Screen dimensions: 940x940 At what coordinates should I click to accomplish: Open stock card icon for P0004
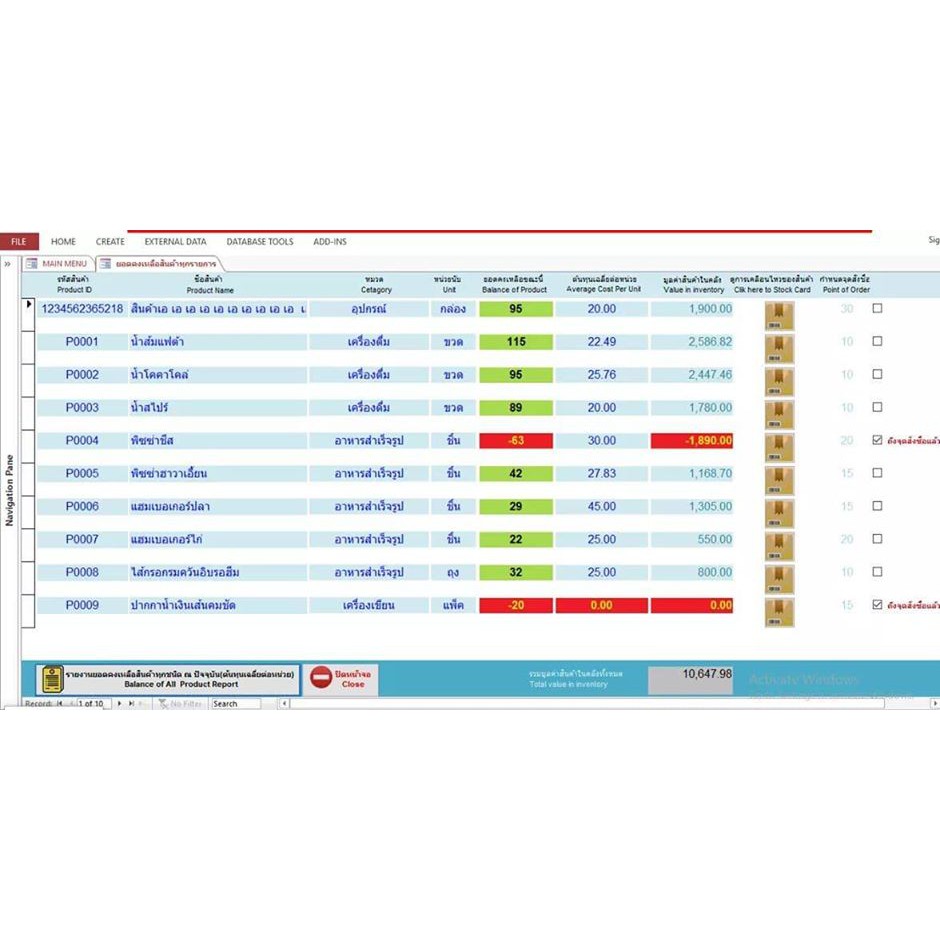pos(779,445)
